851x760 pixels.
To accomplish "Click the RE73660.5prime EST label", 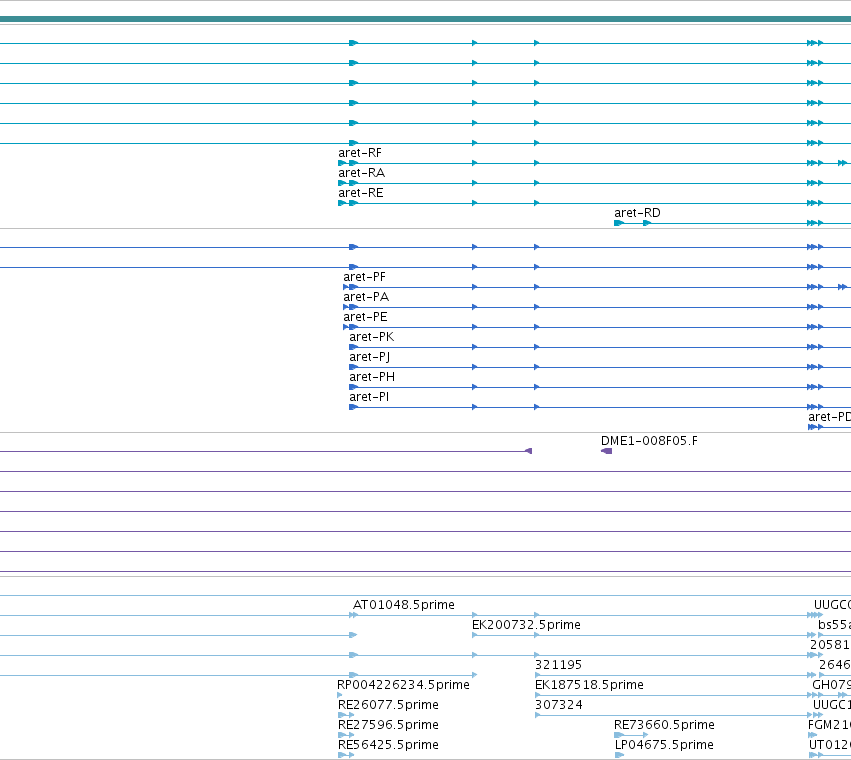I will coord(664,725).
